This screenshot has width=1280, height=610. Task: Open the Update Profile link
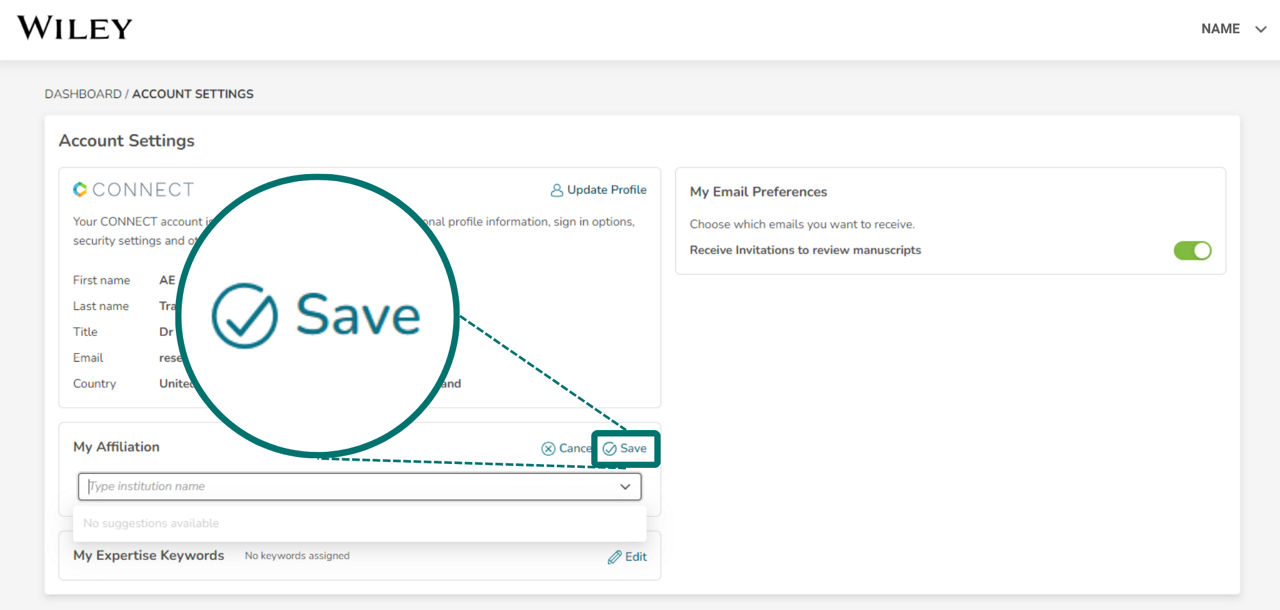pyautogui.click(x=598, y=190)
